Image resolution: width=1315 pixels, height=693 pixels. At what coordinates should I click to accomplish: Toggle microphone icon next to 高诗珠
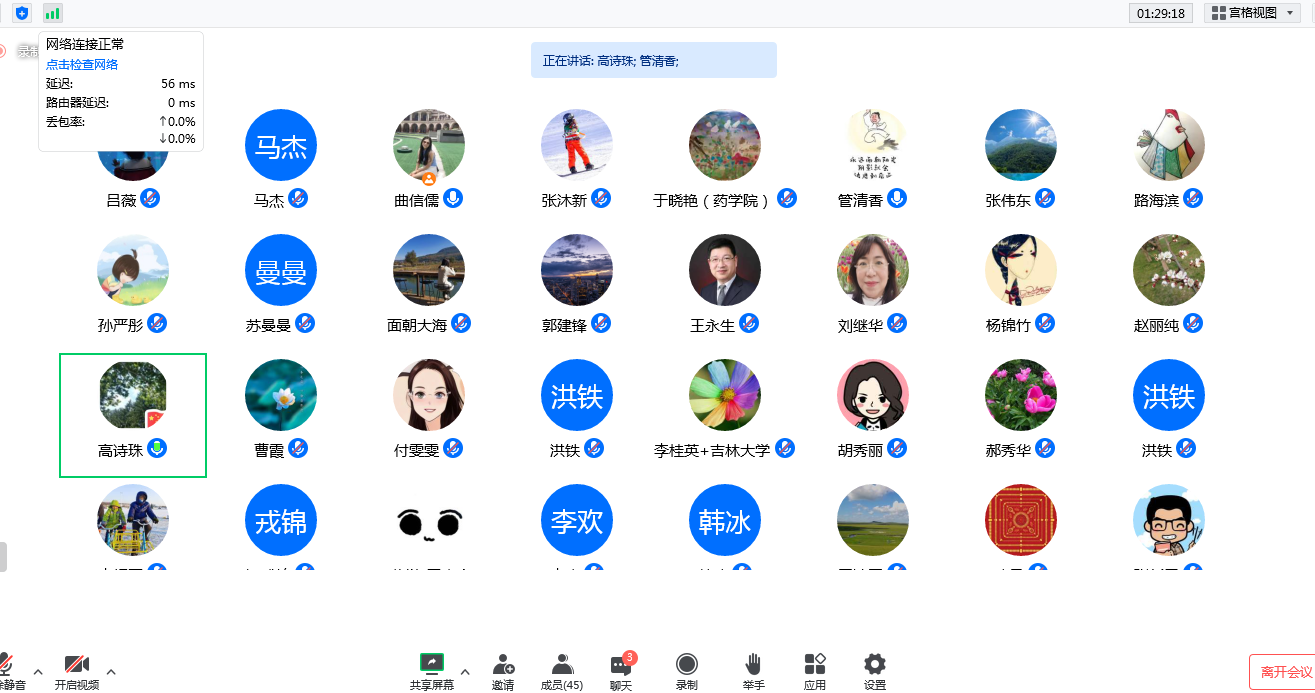[x=157, y=448]
